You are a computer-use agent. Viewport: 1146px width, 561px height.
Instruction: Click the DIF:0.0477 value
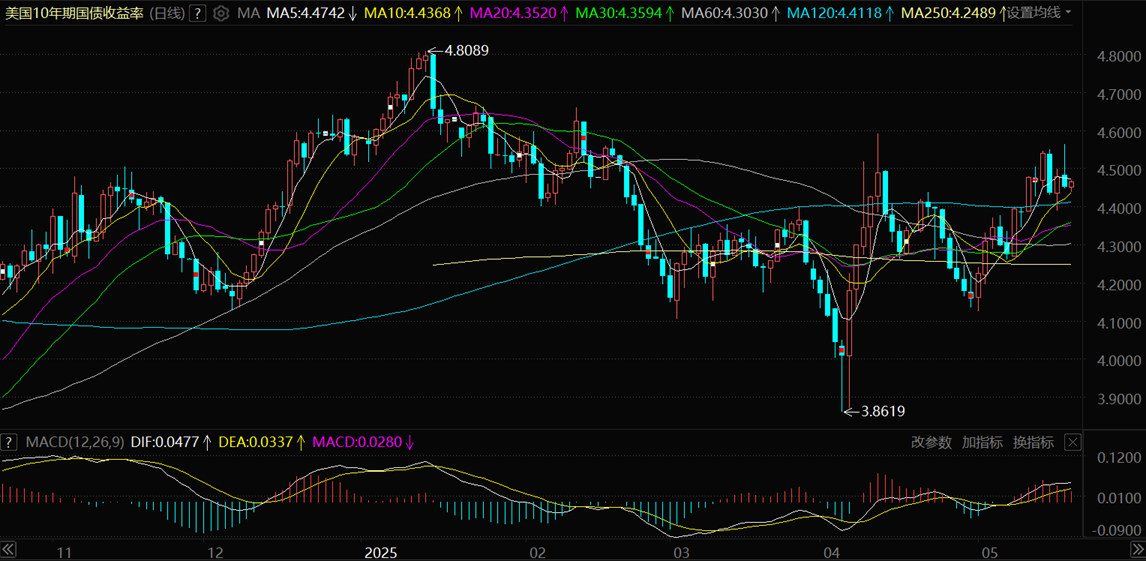click(x=165, y=442)
